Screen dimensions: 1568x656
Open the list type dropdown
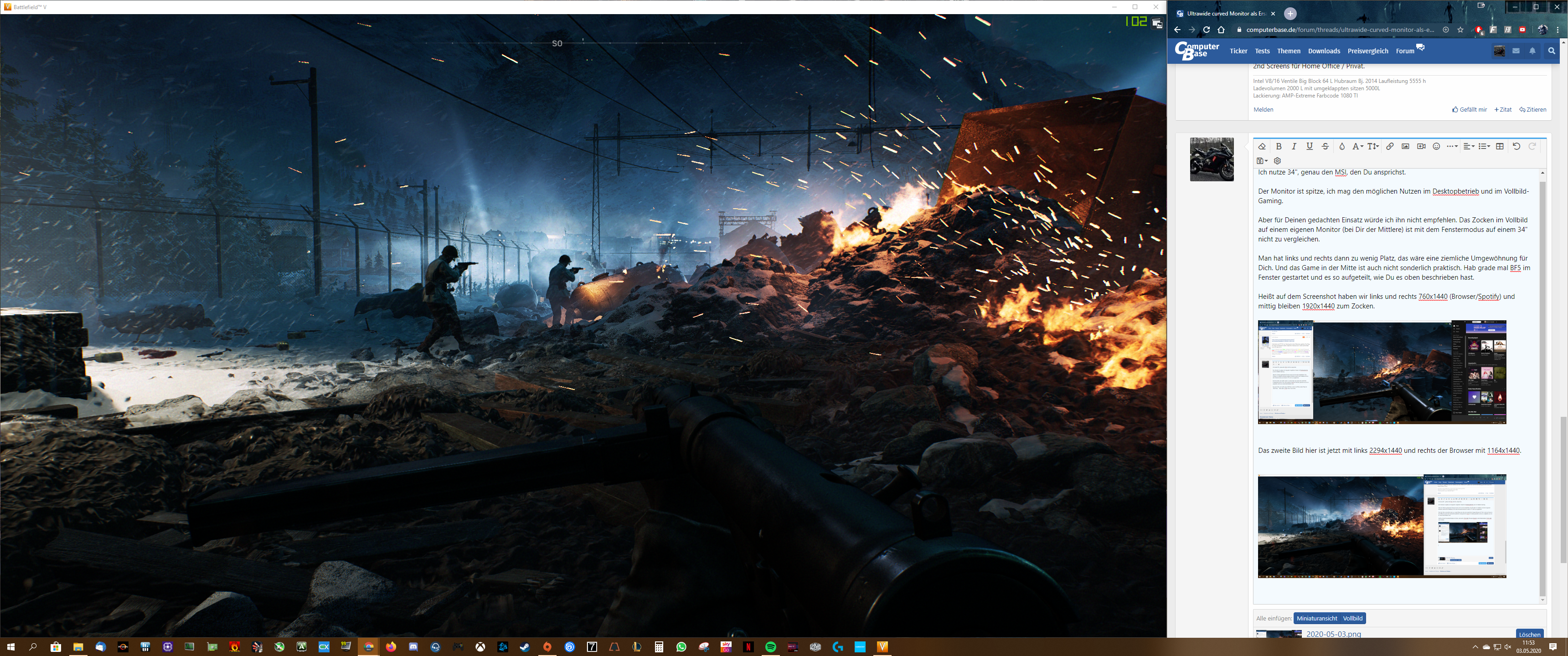[1484, 146]
